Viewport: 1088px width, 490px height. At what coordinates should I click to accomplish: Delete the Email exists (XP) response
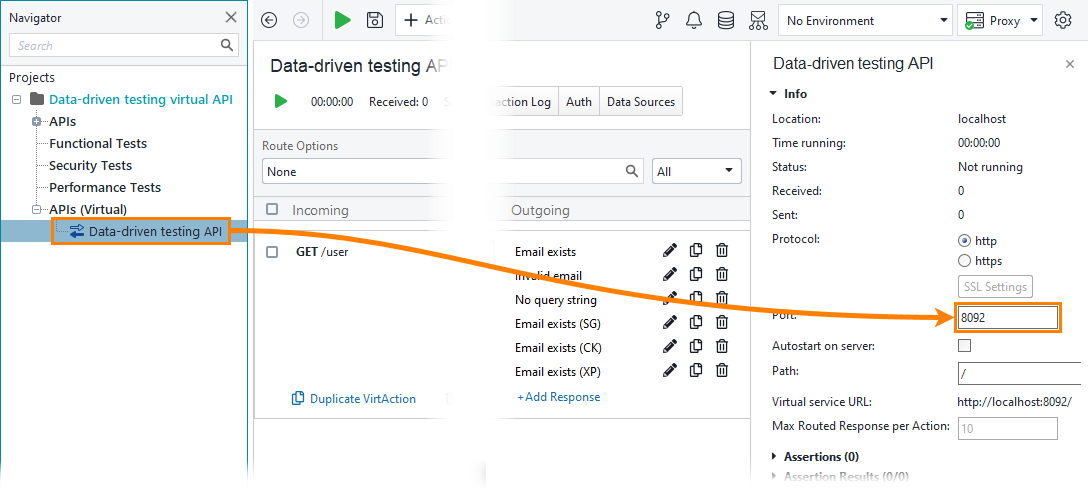click(x=722, y=371)
